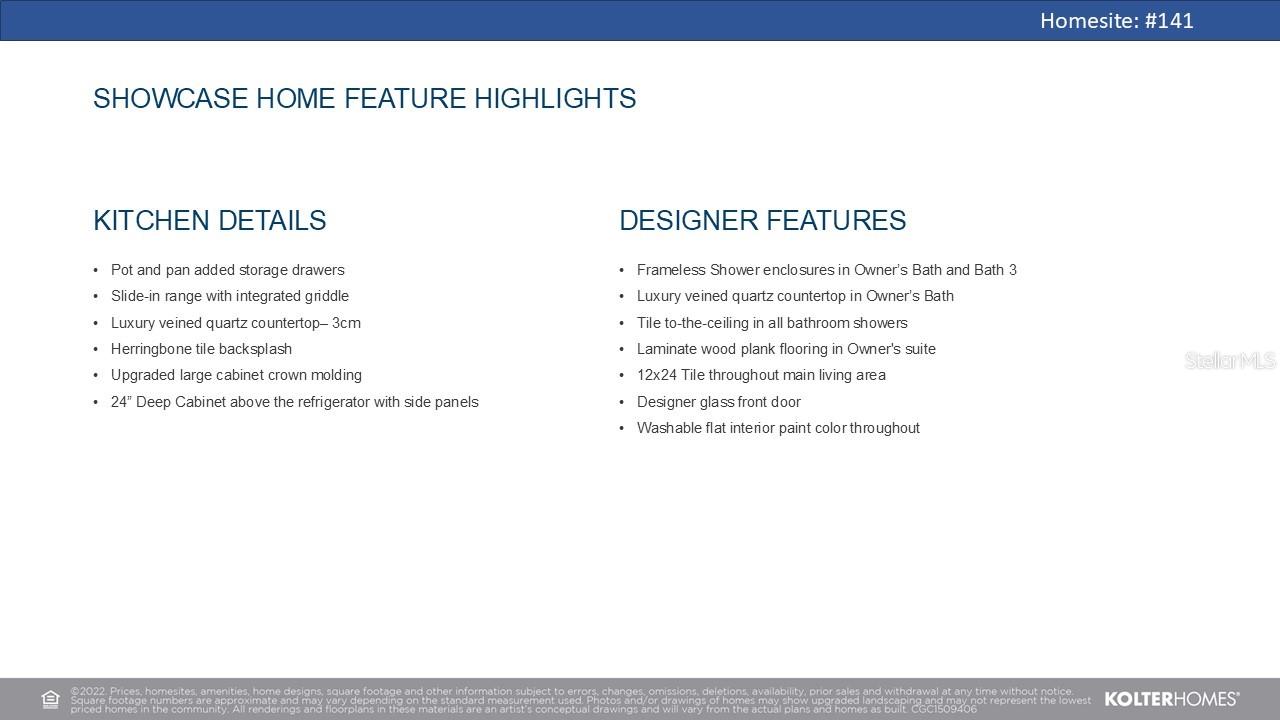Click the quartz countertop in Owner's Bath item
Viewport: 1280px width, 720px height.
tap(795, 296)
